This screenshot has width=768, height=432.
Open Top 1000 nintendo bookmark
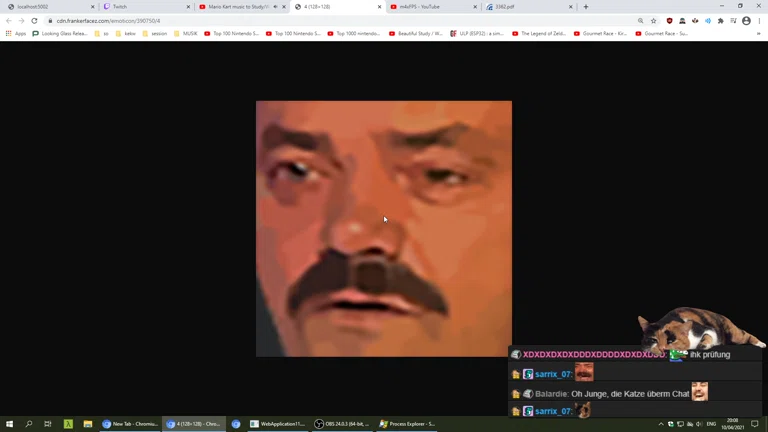[354, 34]
